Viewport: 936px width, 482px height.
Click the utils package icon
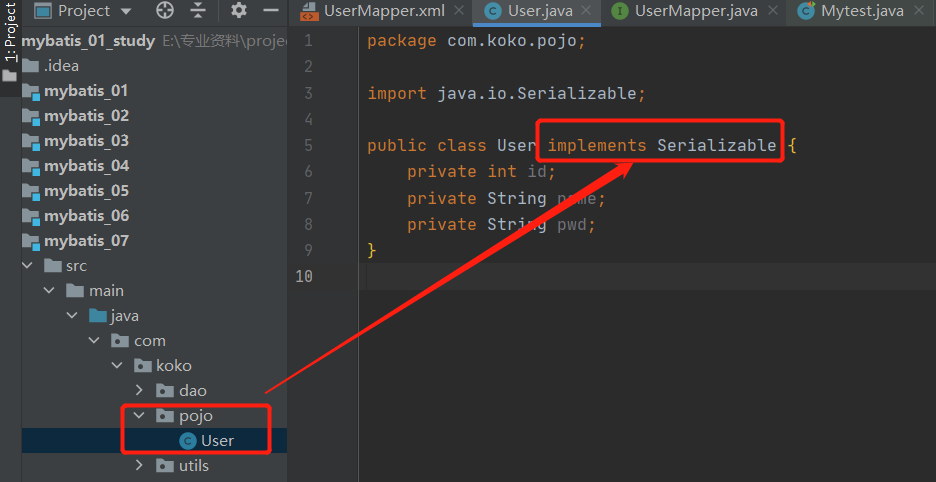(164, 465)
